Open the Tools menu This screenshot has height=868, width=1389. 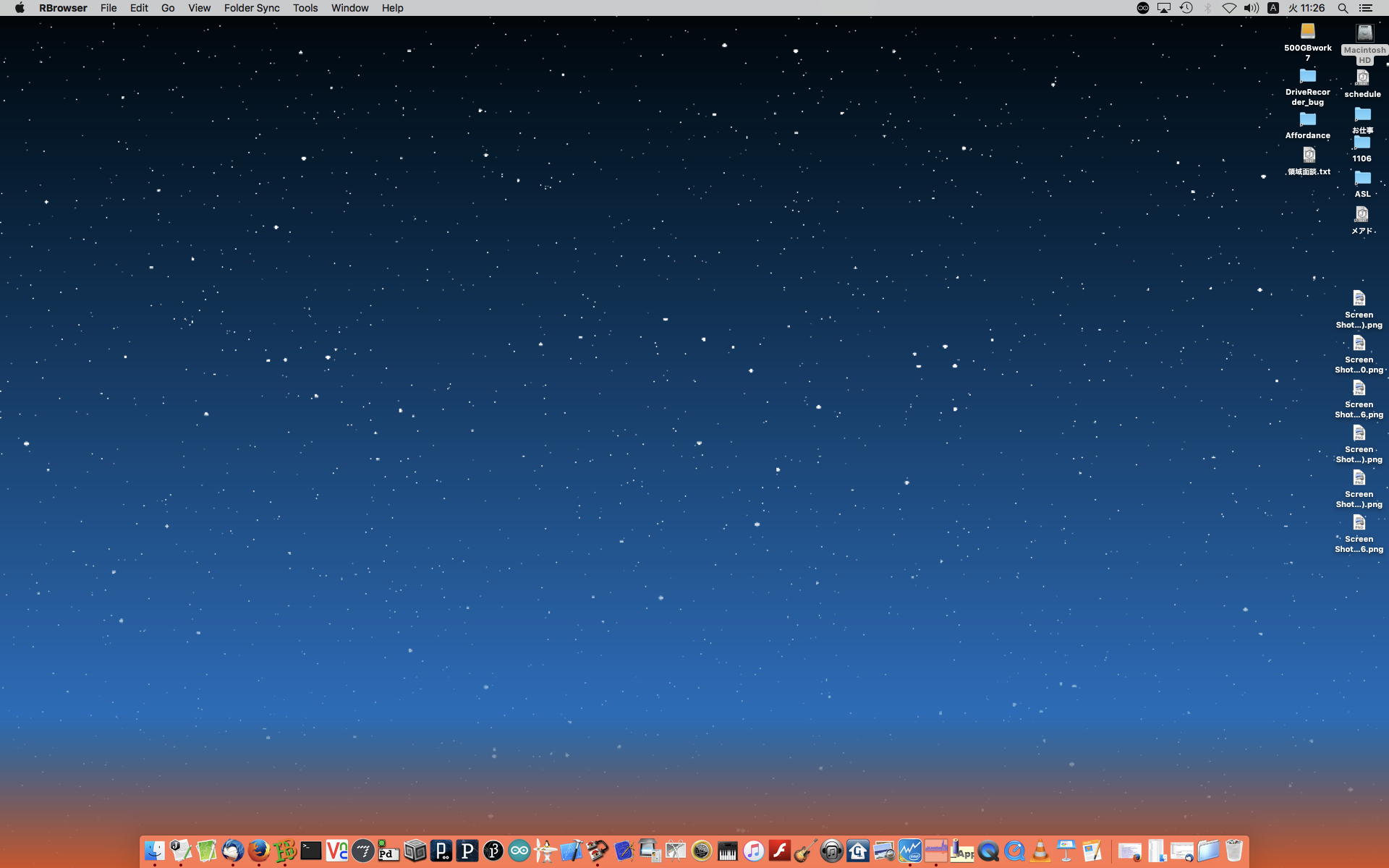click(305, 8)
